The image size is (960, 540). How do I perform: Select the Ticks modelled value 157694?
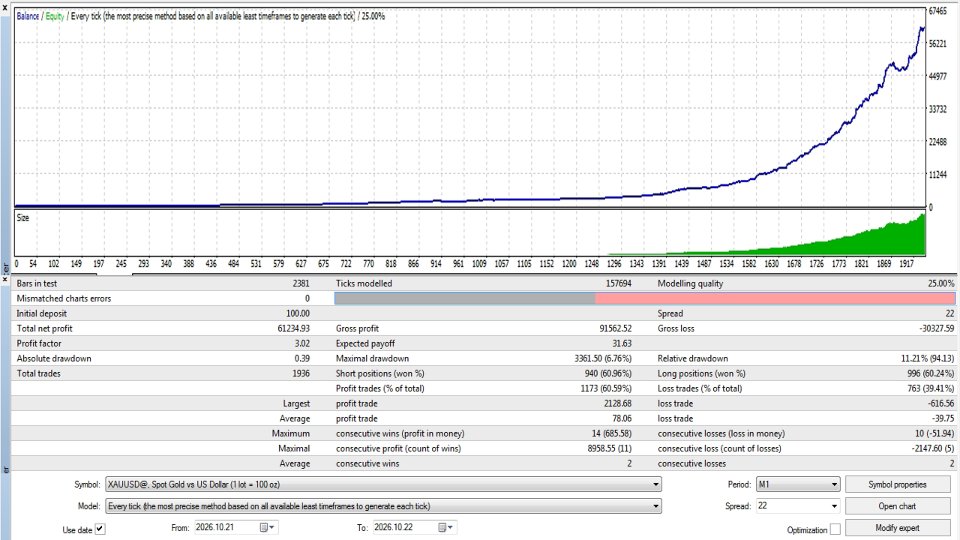click(x=618, y=283)
